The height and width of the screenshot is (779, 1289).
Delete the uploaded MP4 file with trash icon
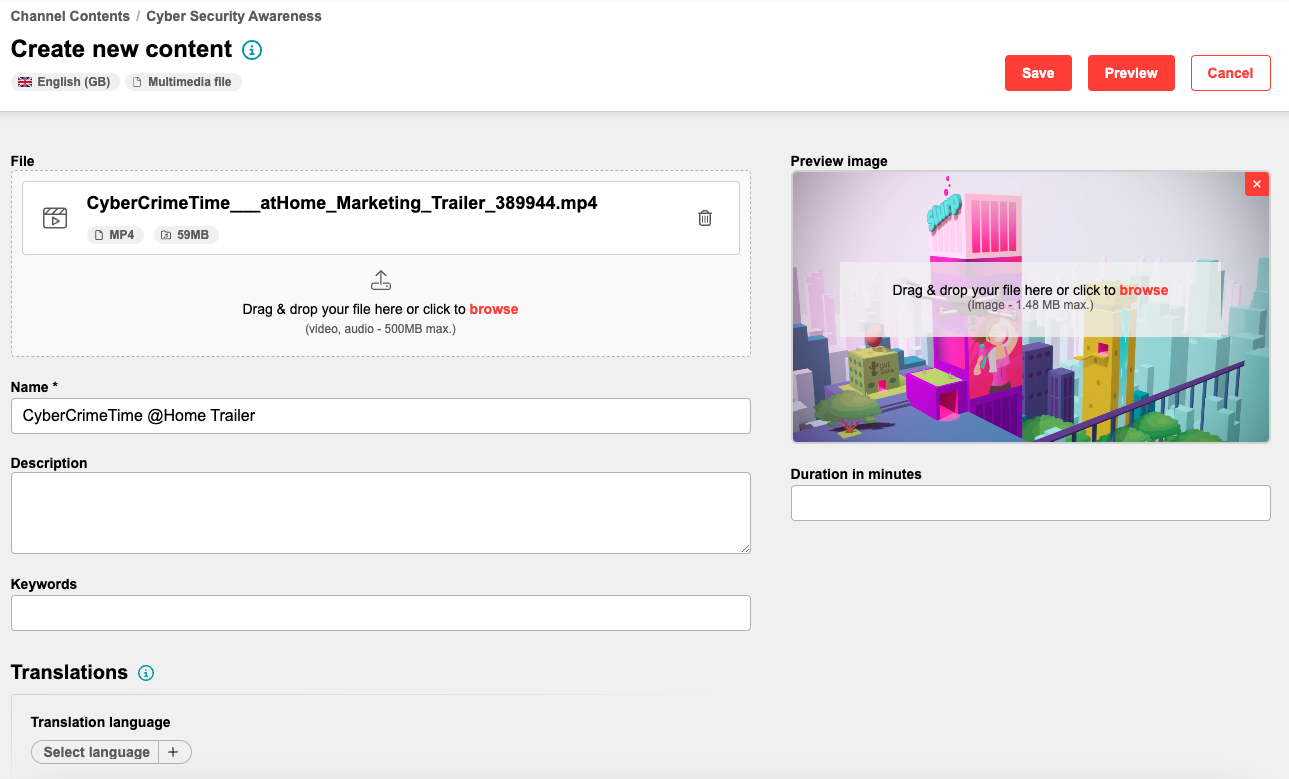(x=705, y=218)
